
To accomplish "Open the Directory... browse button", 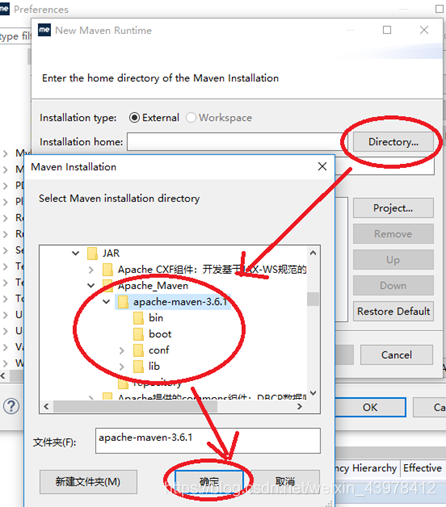I will point(393,142).
